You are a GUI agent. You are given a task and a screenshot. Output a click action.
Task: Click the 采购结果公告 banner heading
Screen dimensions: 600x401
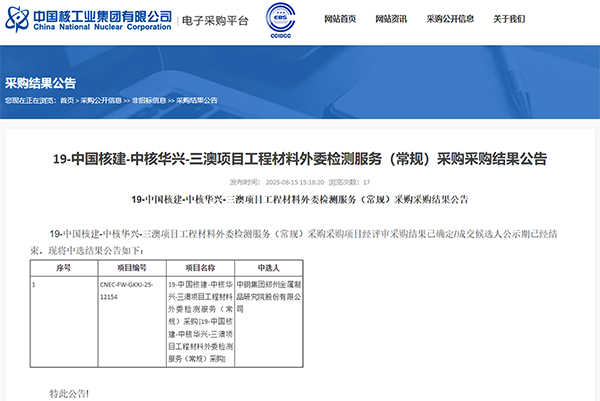coord(40,82)
